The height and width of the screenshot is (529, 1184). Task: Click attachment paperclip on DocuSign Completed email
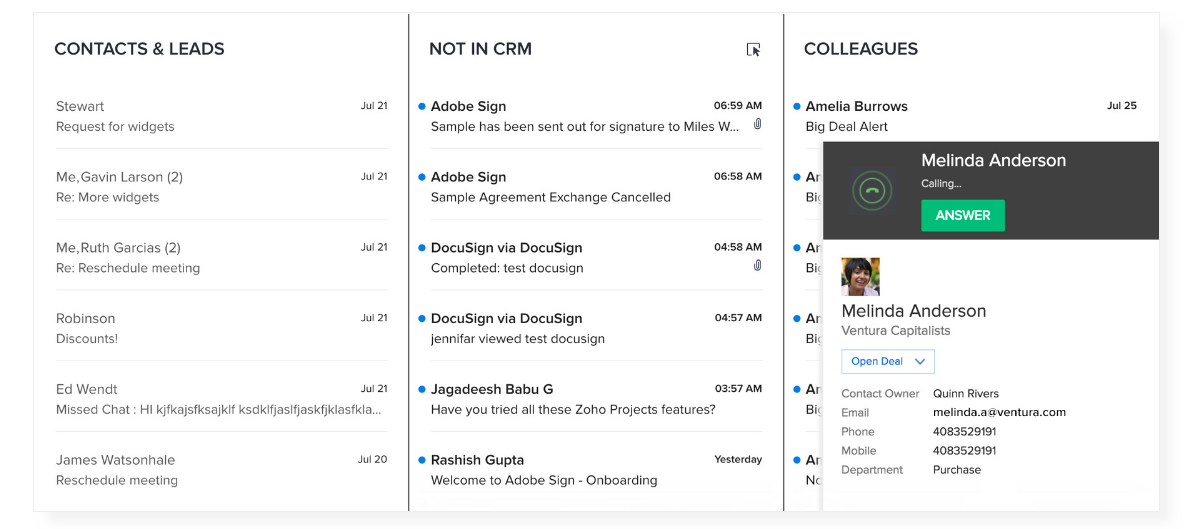click(x=758, y=266)
